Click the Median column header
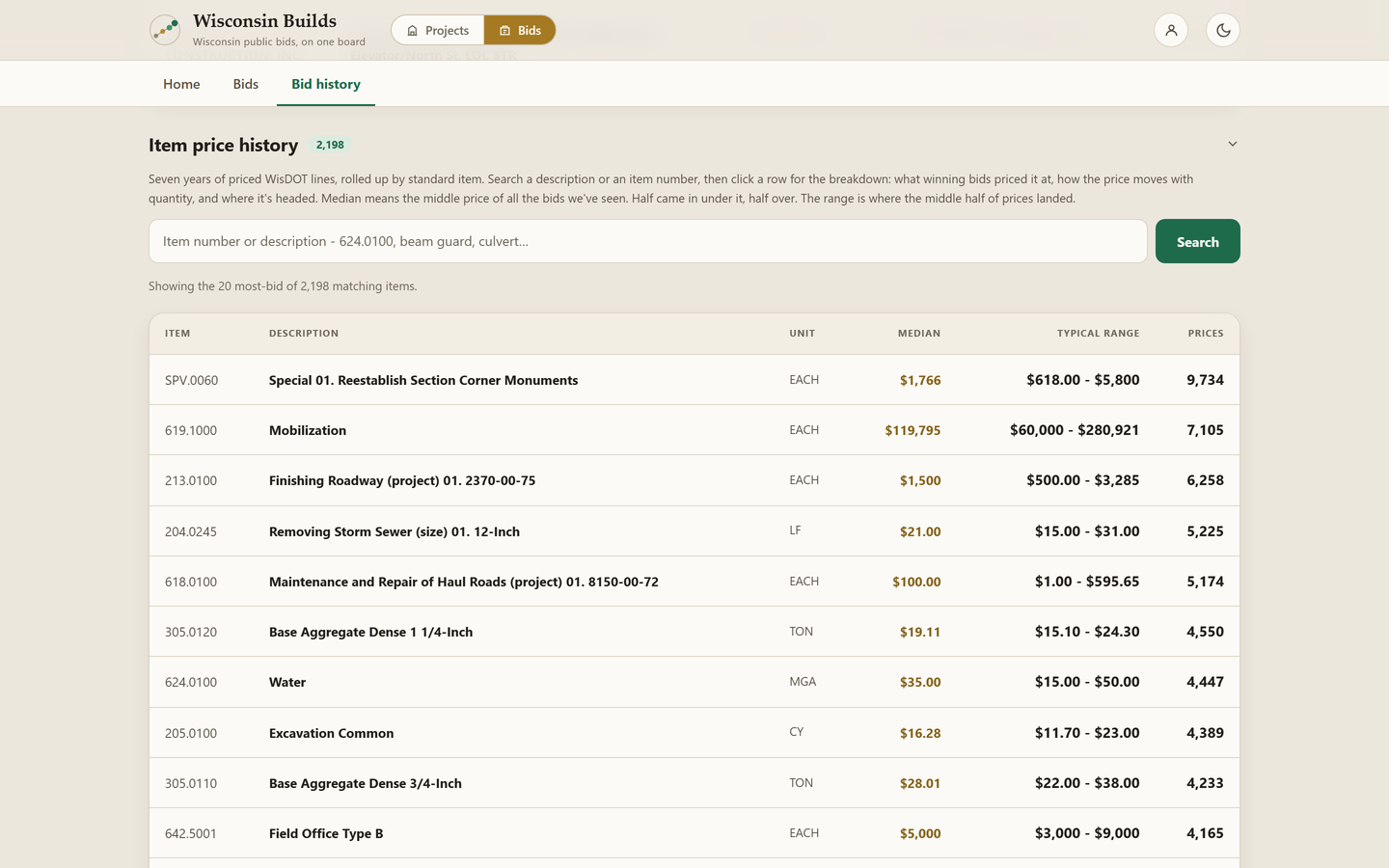Viewport: 1389px width, 868px height. pyautogui.click(x=919, y=334)
